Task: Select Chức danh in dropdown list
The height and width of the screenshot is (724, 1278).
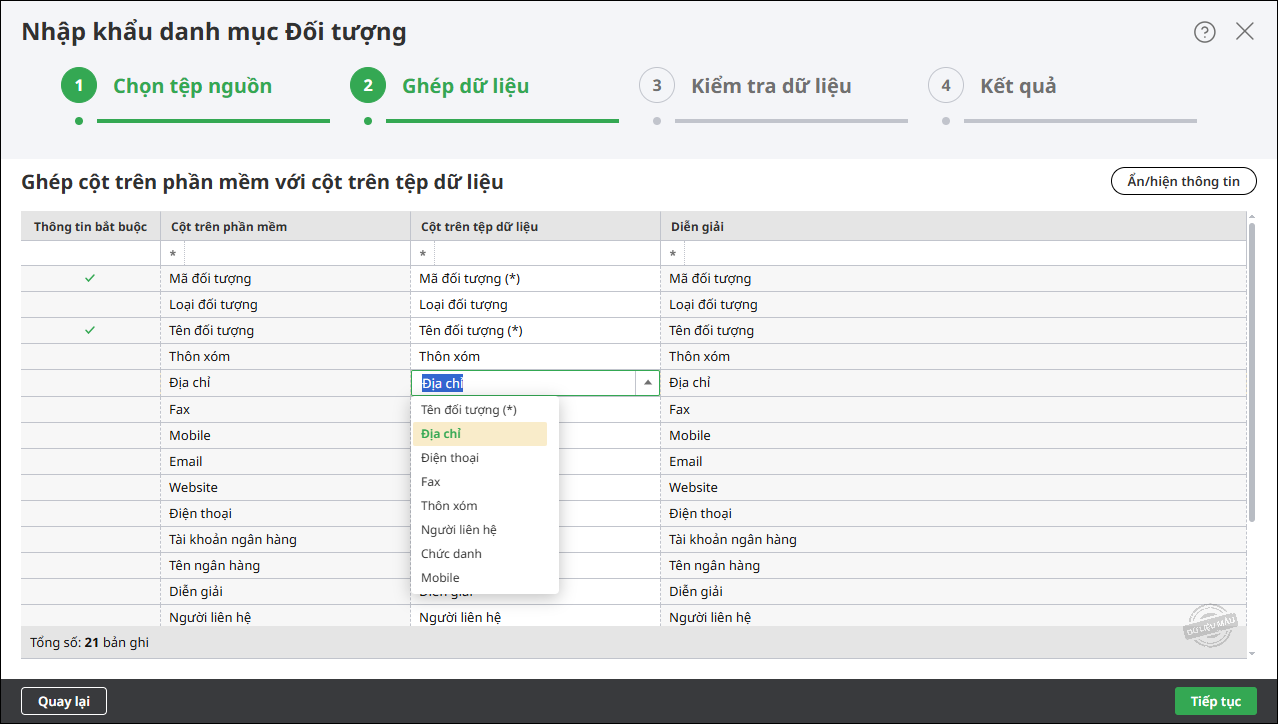Action: click(480, 554)
